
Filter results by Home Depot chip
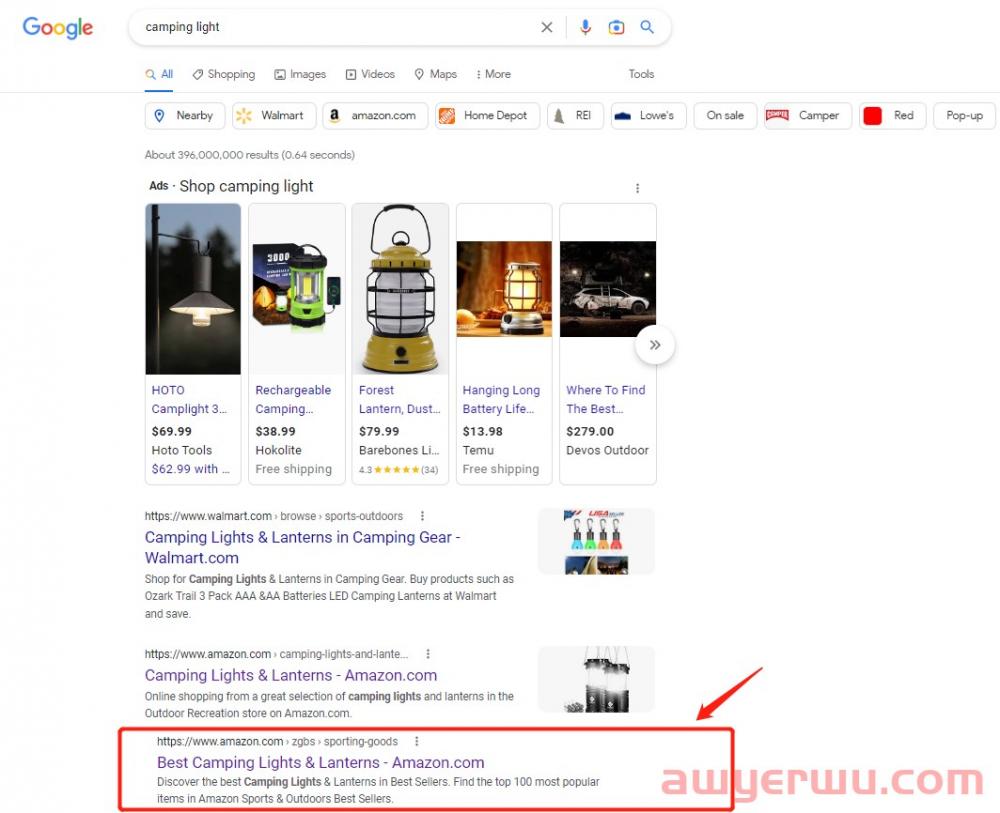point(487,116)
